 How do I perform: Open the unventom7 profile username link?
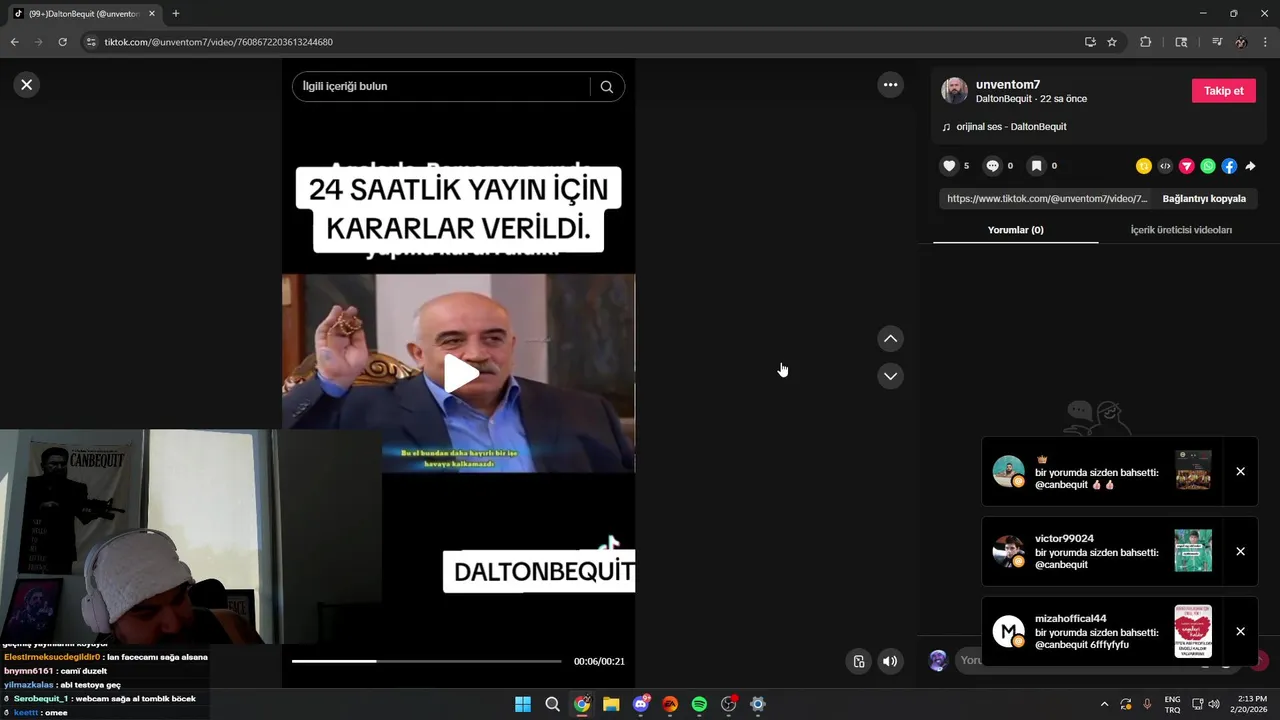tap(1008, 84)
